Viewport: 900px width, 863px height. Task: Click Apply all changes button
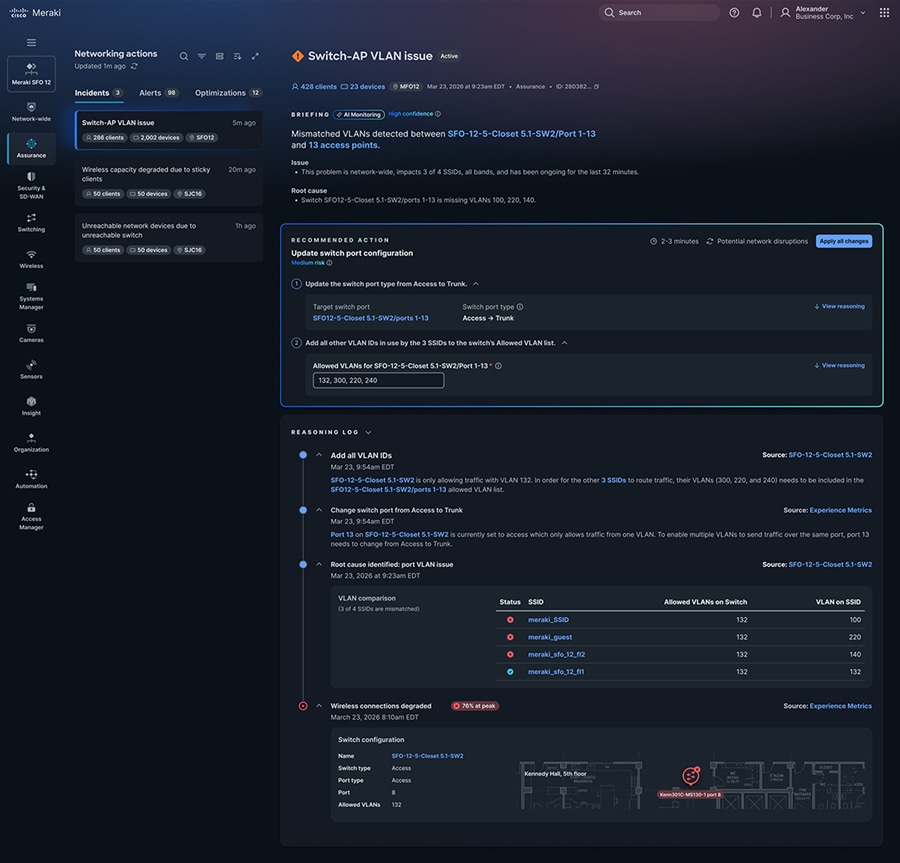click(x=844, y=242)
